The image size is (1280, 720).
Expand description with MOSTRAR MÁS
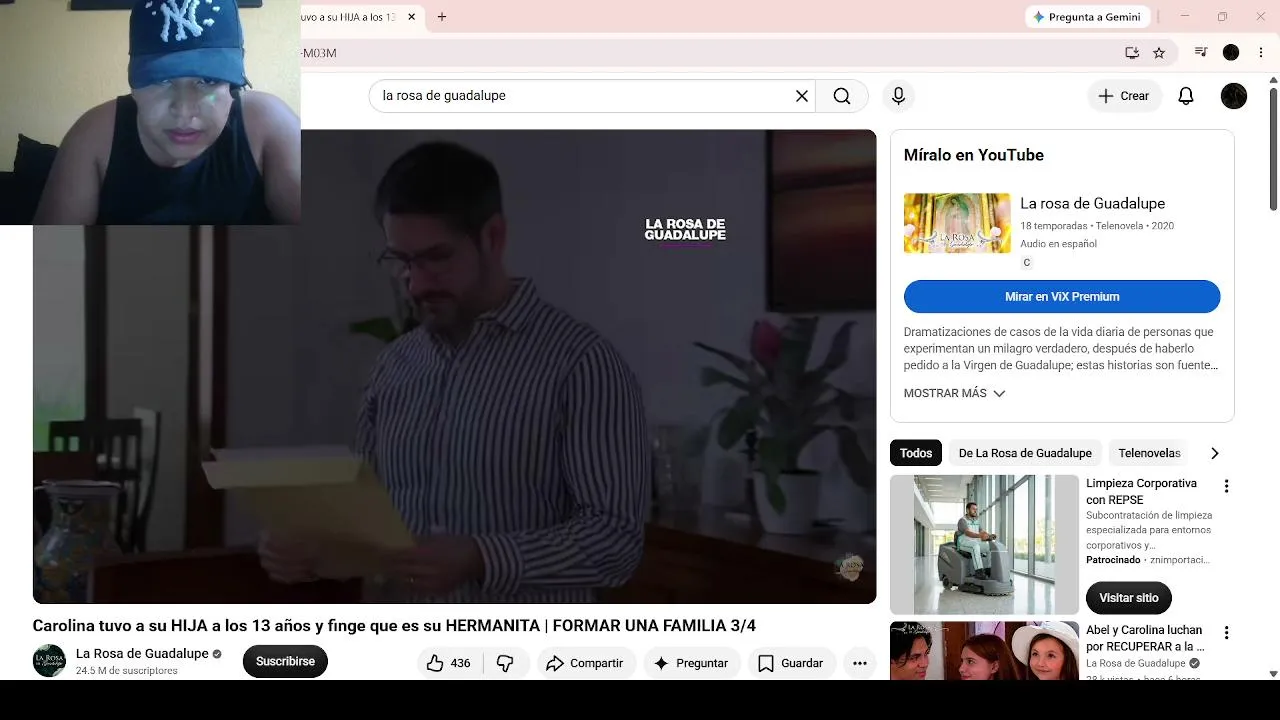point(954,394)
